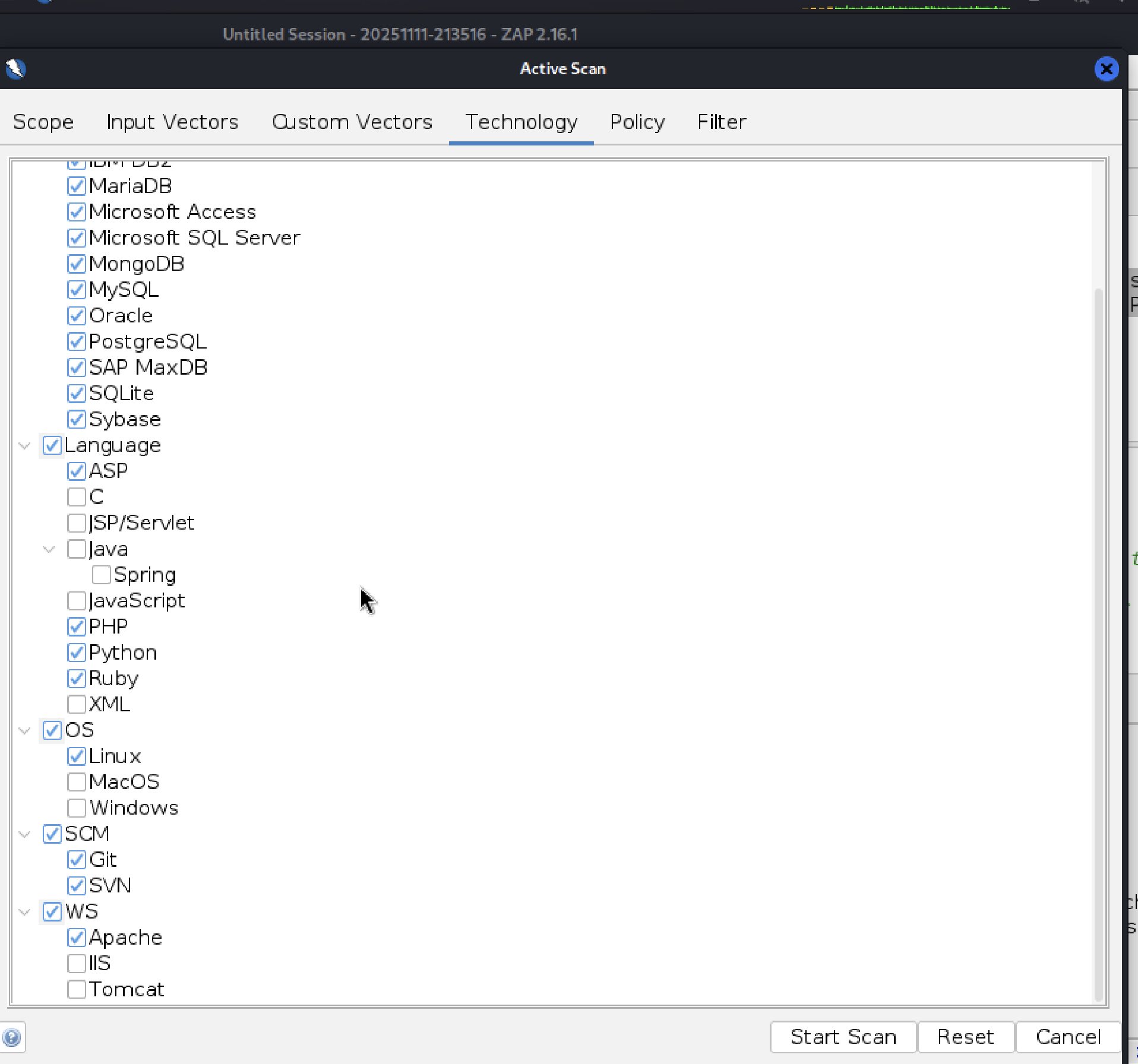Select the Technology tab
Screen dimensions: 1138x1064
pos(521,122)
